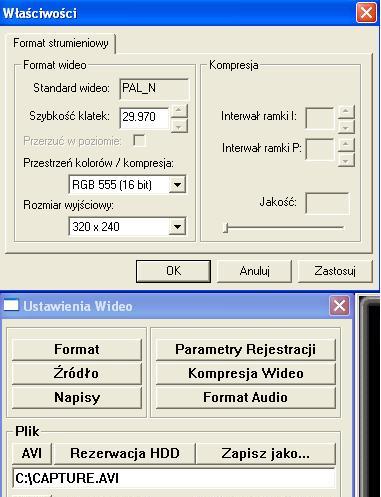
Task: Open Źródło settings
Action: pyautogui.click(x=77, y=373)
